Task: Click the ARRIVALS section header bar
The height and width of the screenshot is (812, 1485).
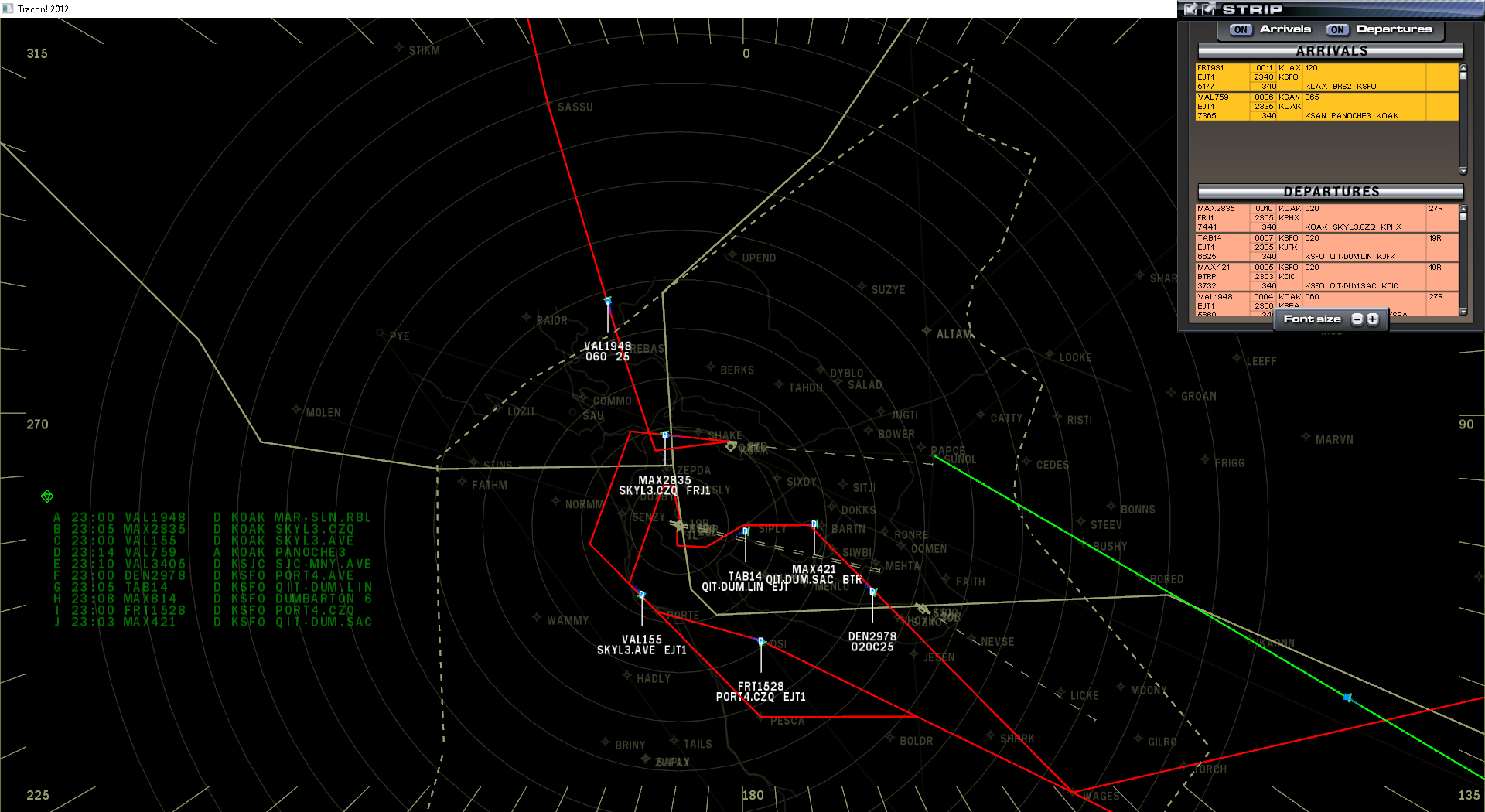Action: click(x=1330, y=51)
